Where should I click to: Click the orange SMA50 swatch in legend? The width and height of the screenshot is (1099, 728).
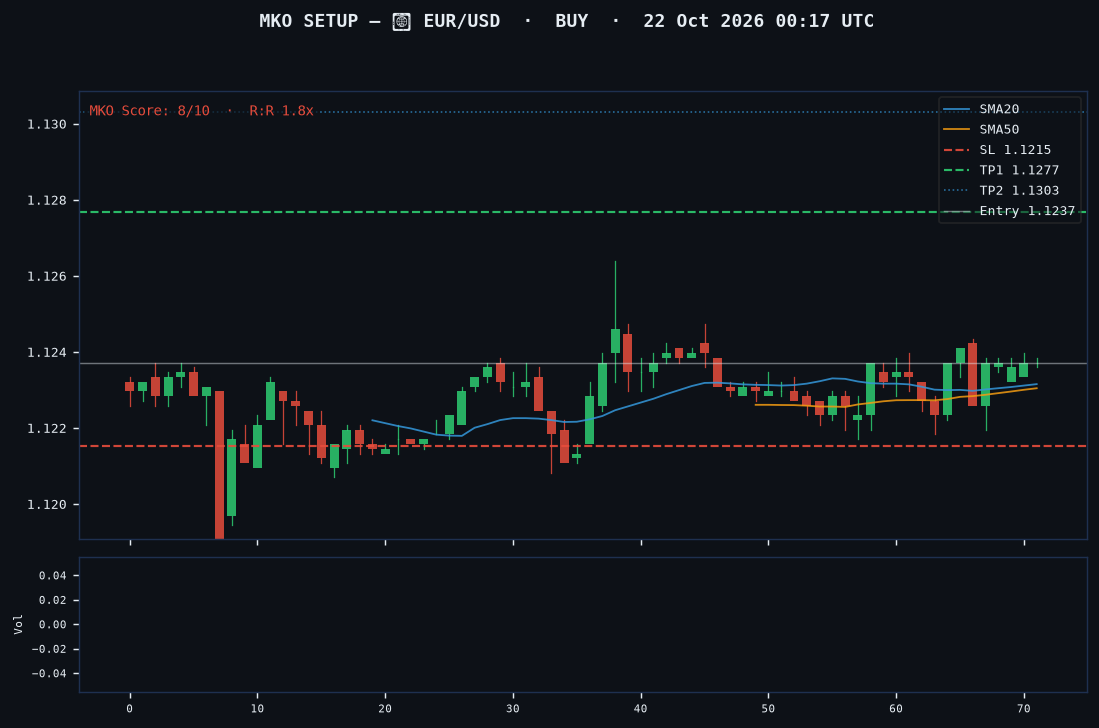click(x=957, y=130)
